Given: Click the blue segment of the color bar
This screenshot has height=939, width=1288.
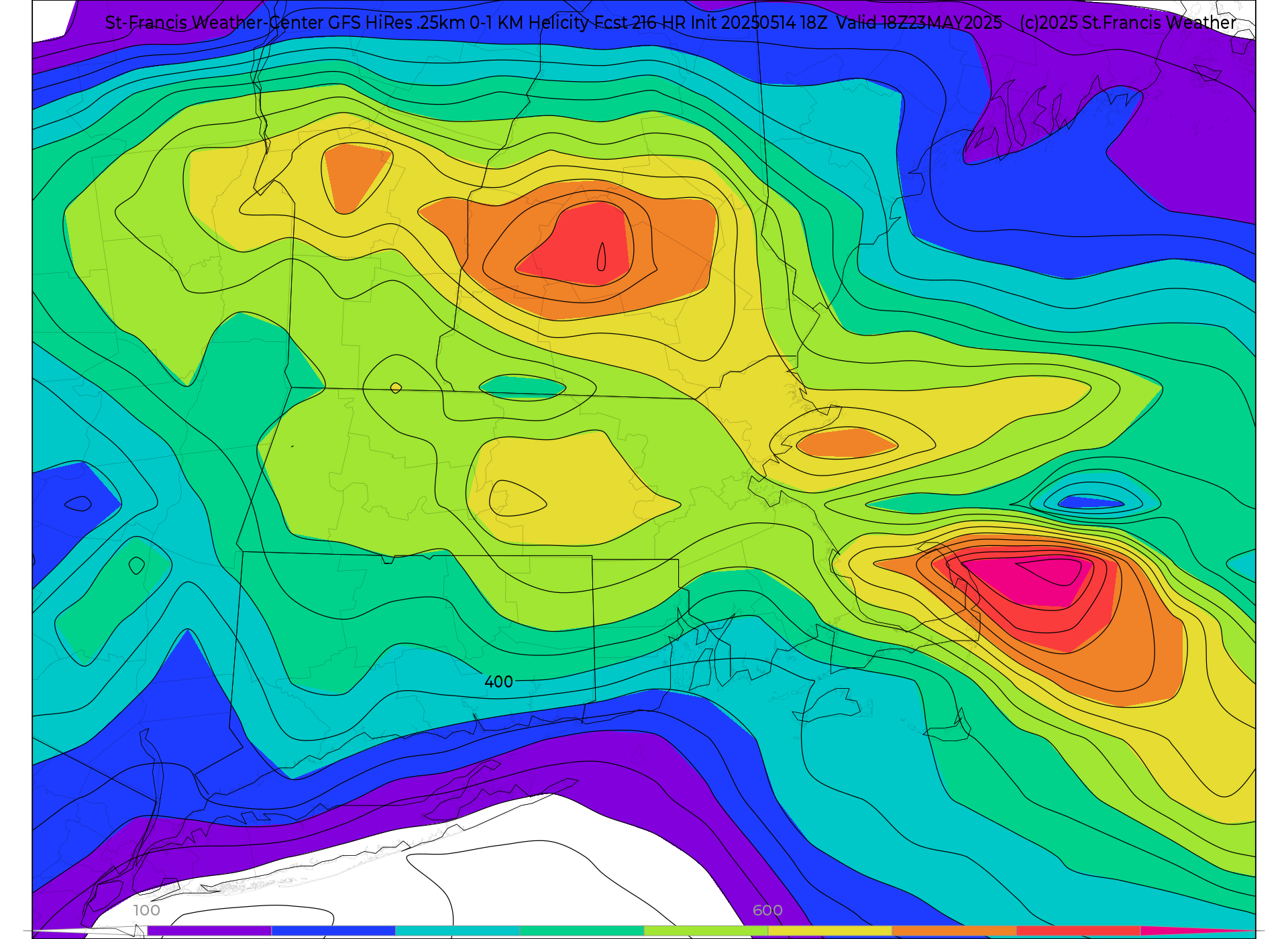Looking at the screenshot, I should pyautogui.click(x=333, y=930).
